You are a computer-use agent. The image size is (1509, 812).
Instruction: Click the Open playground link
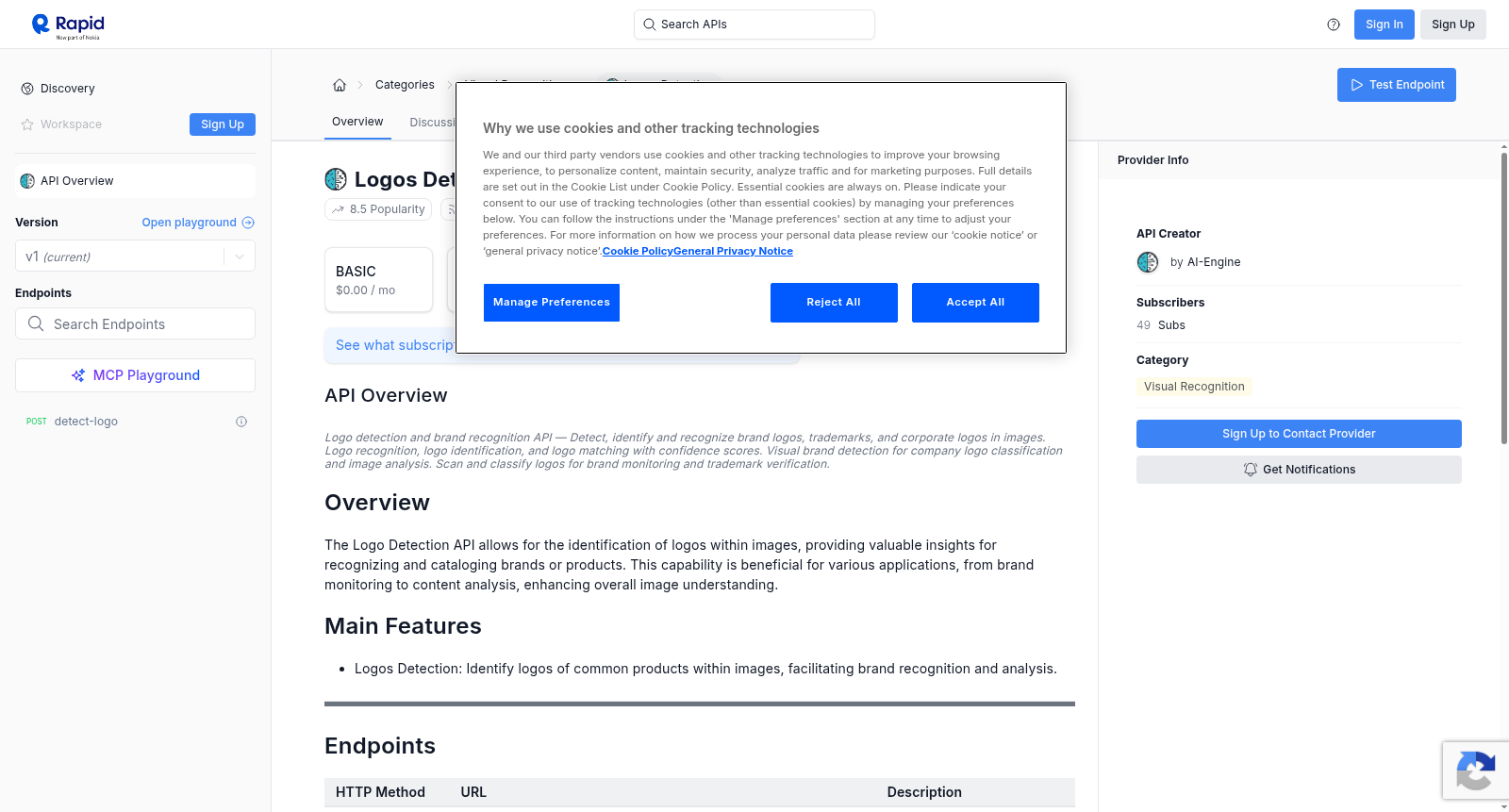(x=190, y=223)
